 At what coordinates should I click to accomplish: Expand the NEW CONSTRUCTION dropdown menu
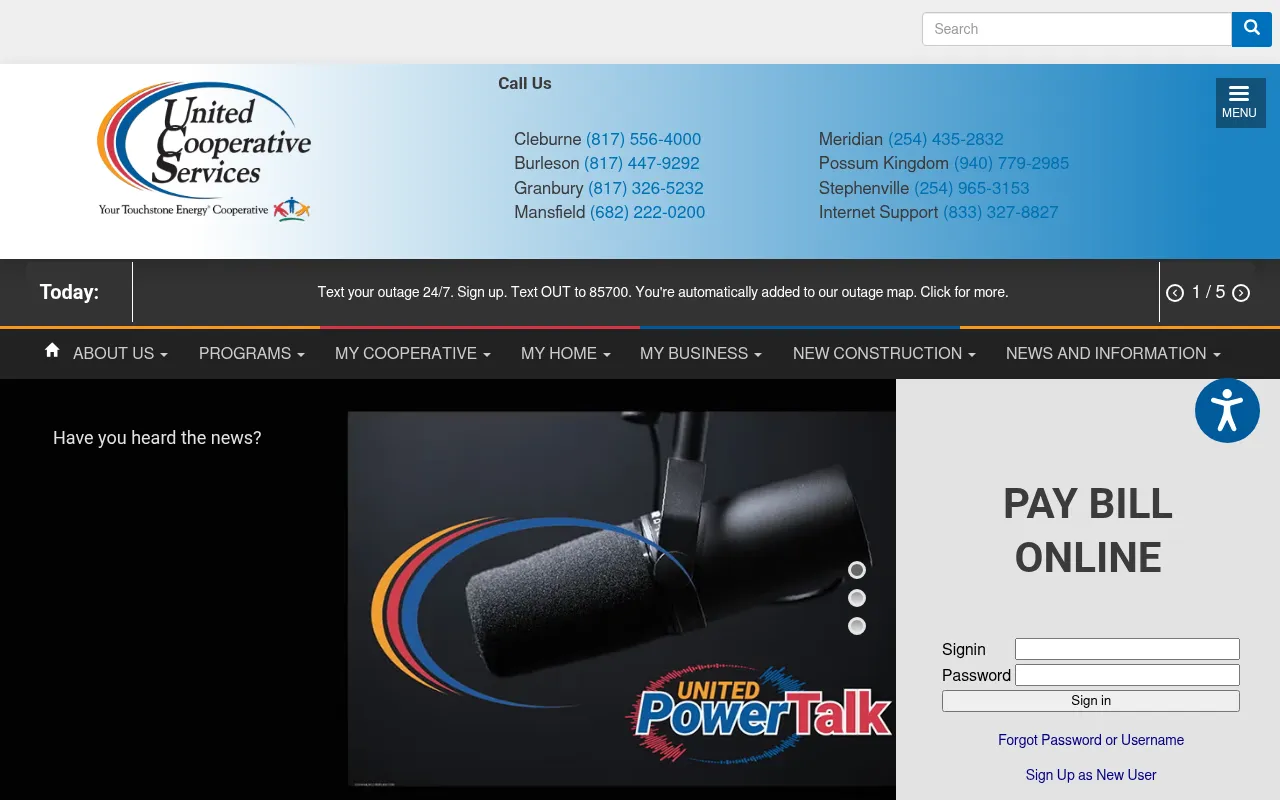pos(884,354)
